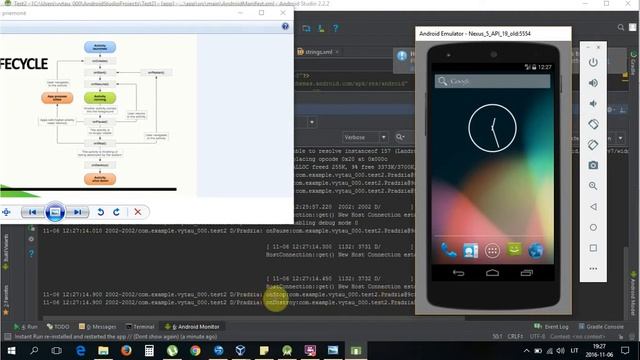Launch Firefox from the taskbar
Image resolution: width=640 pixels, height=360 pixels.
pyautogui.click(x=126, y=351)
